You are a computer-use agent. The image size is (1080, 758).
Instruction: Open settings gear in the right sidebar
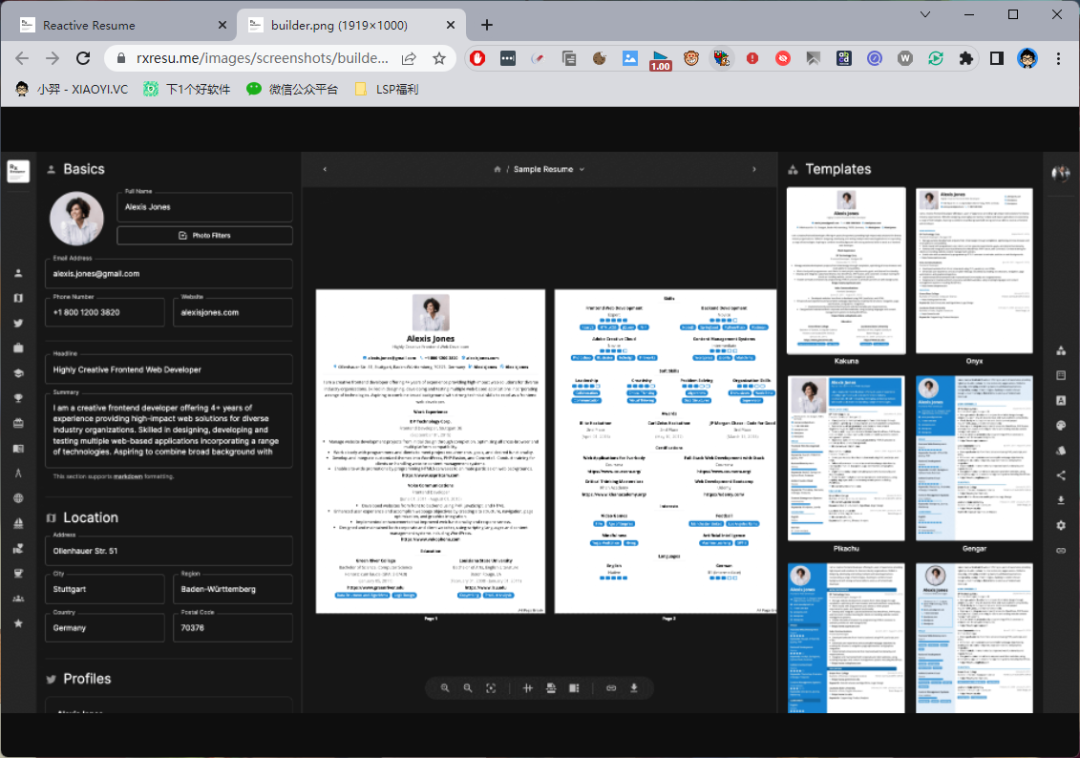click(x=1061, y=525)
